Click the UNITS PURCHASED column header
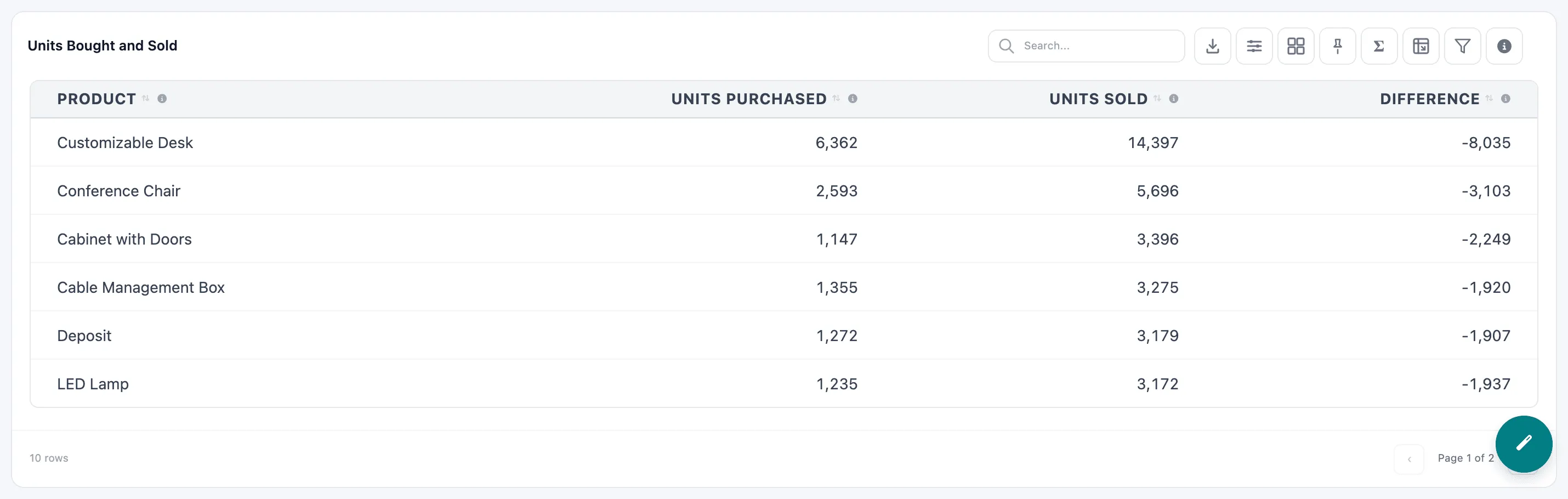The width and height of the screenshot is (1568, 499). point(749,99)
